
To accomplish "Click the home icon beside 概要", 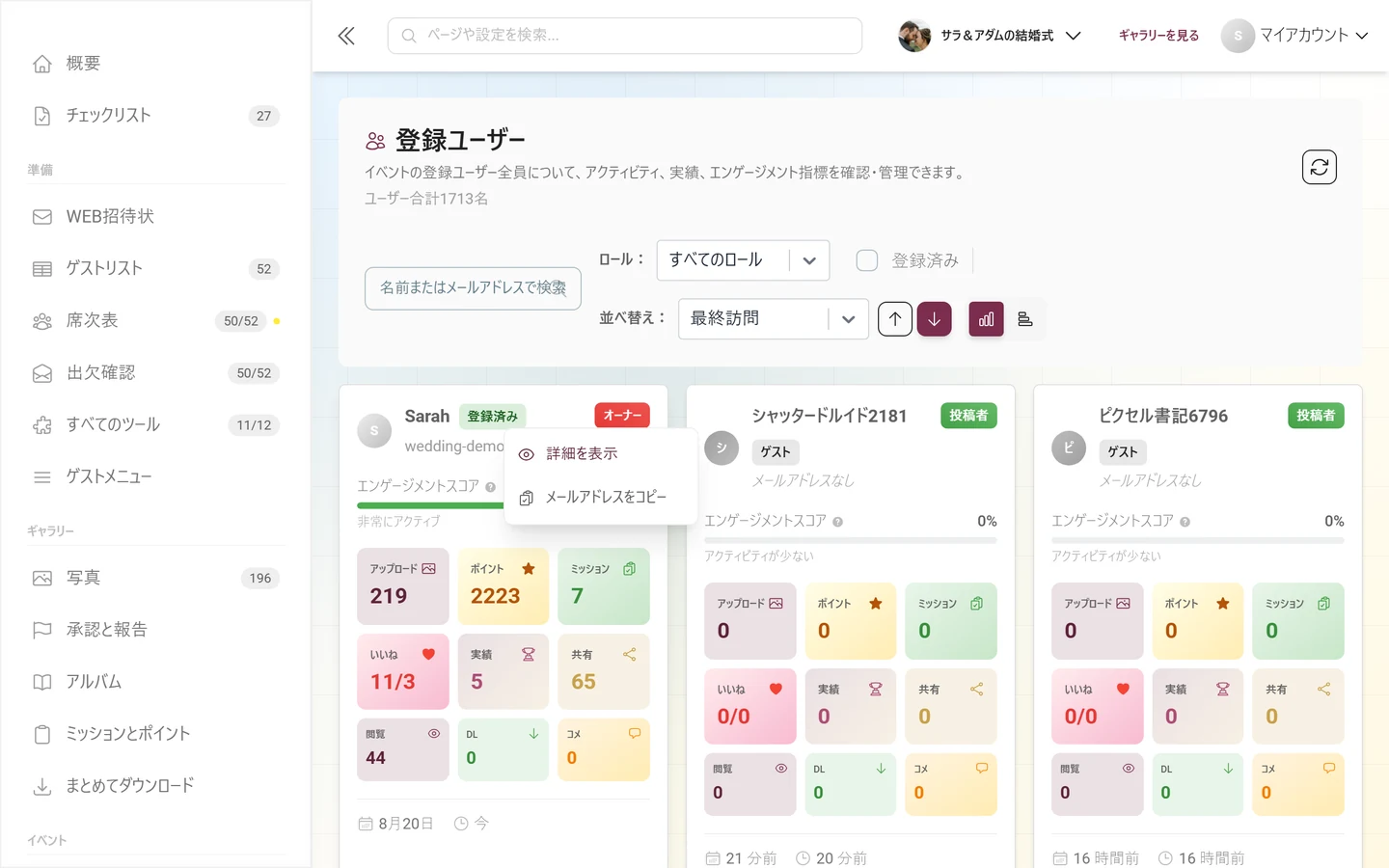I will pos(42,64).
